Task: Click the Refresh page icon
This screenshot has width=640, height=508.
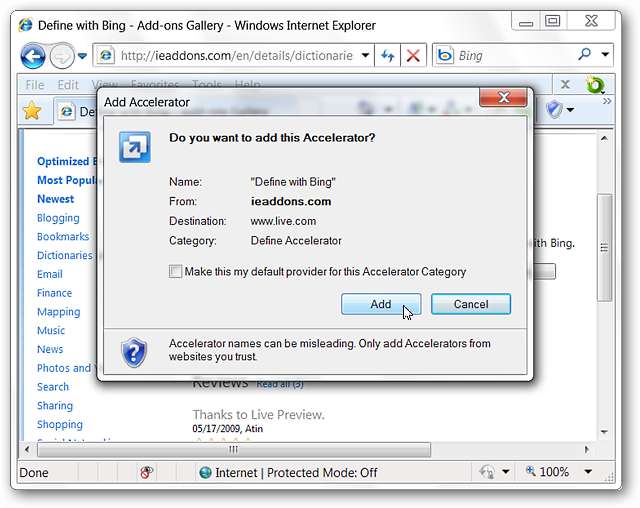Action: tap(387, 55)
